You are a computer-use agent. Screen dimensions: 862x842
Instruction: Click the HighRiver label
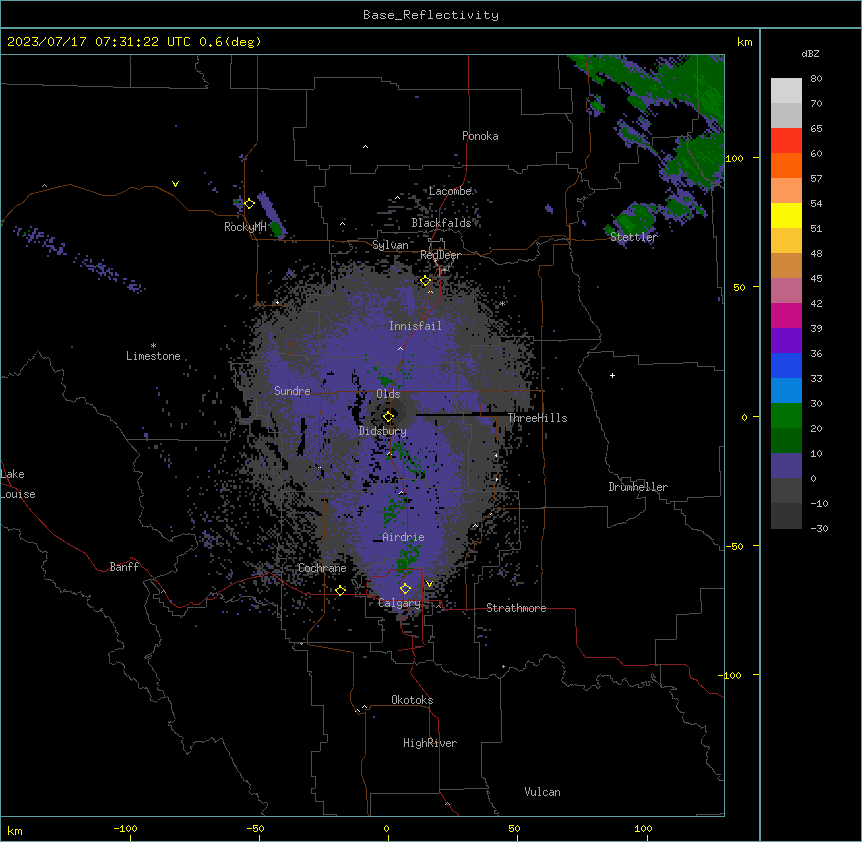click(430, 743)
